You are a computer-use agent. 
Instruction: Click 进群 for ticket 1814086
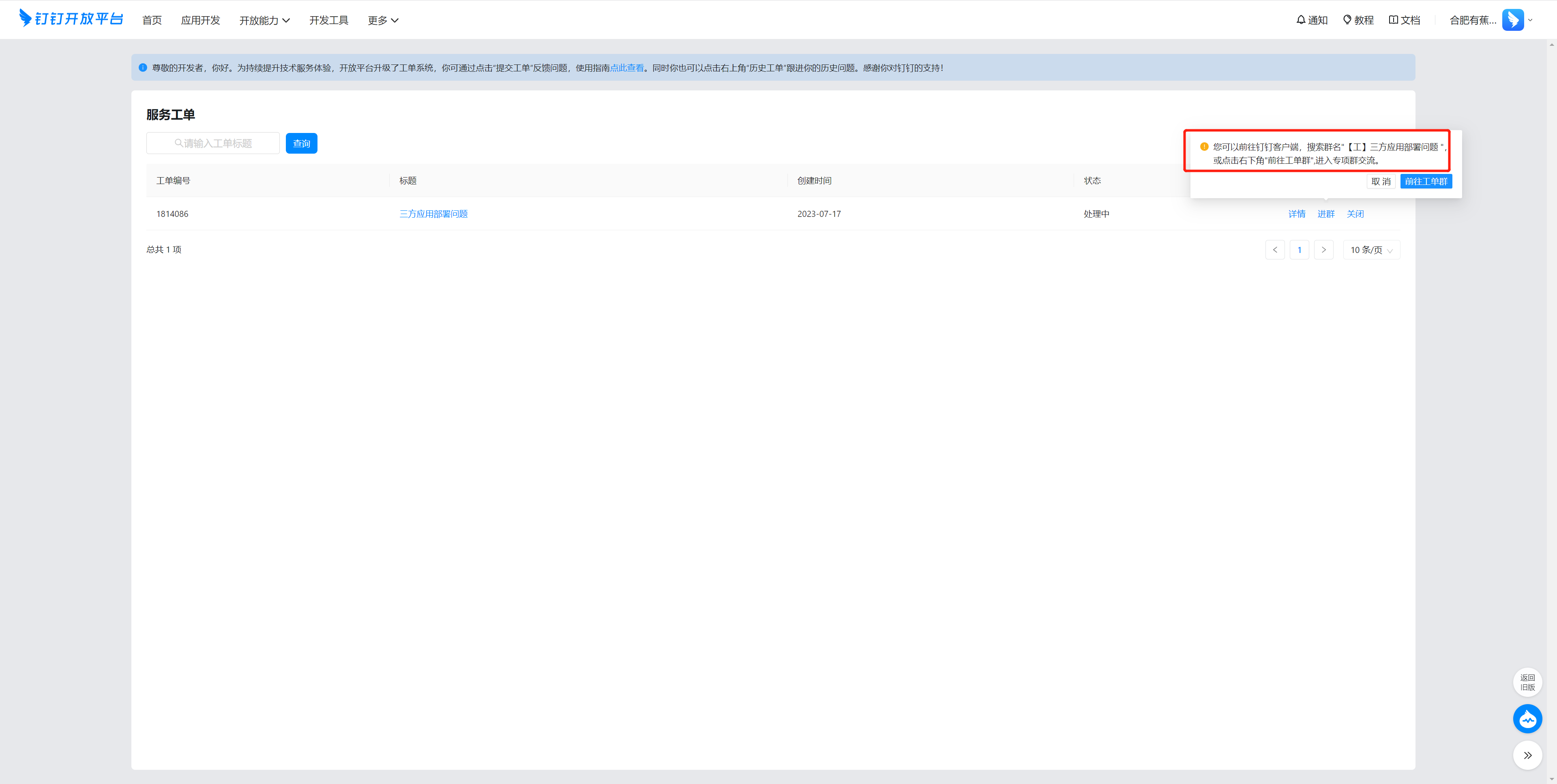click(1325, 214)
